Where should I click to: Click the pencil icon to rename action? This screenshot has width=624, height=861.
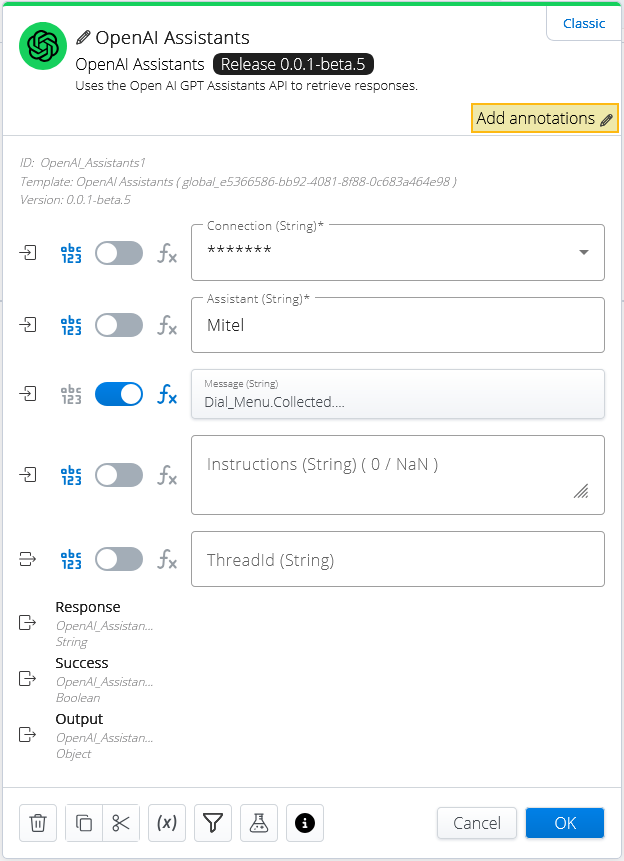click(83, 37)
